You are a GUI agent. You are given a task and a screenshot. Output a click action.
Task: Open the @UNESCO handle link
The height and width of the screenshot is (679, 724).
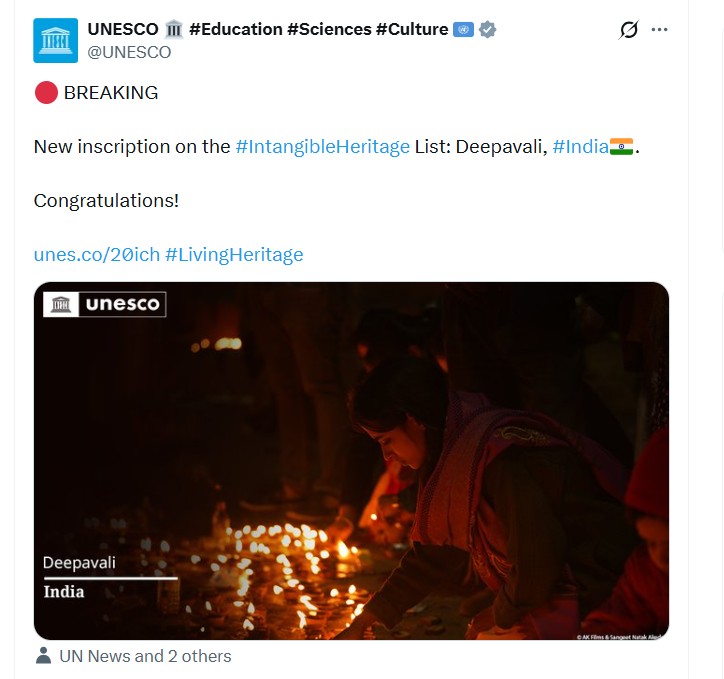(x=129, y=52)
